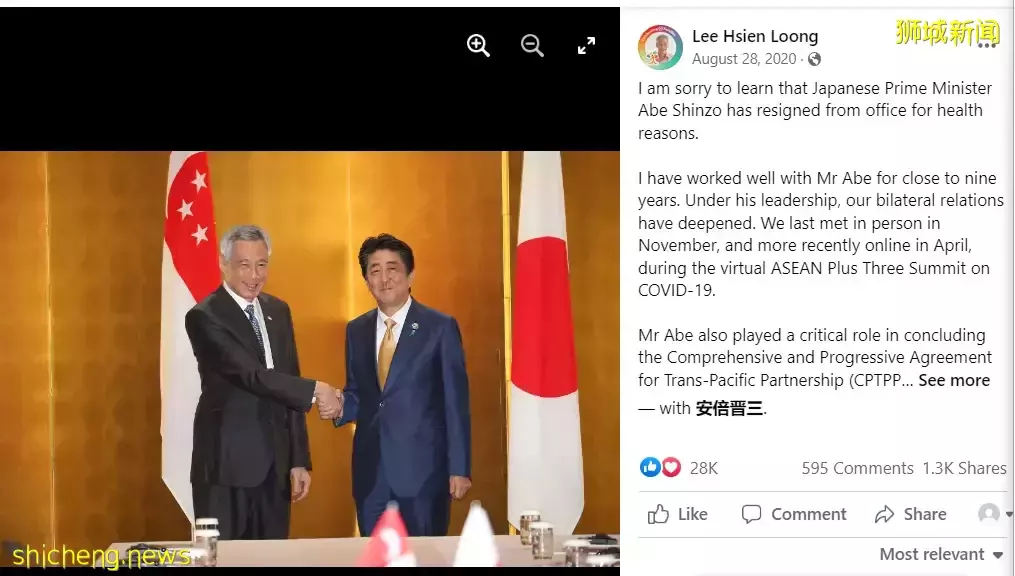This screenshot has width=1015, height=576.
Task: View the like and love reactions icons
Action: coord(660,467)
